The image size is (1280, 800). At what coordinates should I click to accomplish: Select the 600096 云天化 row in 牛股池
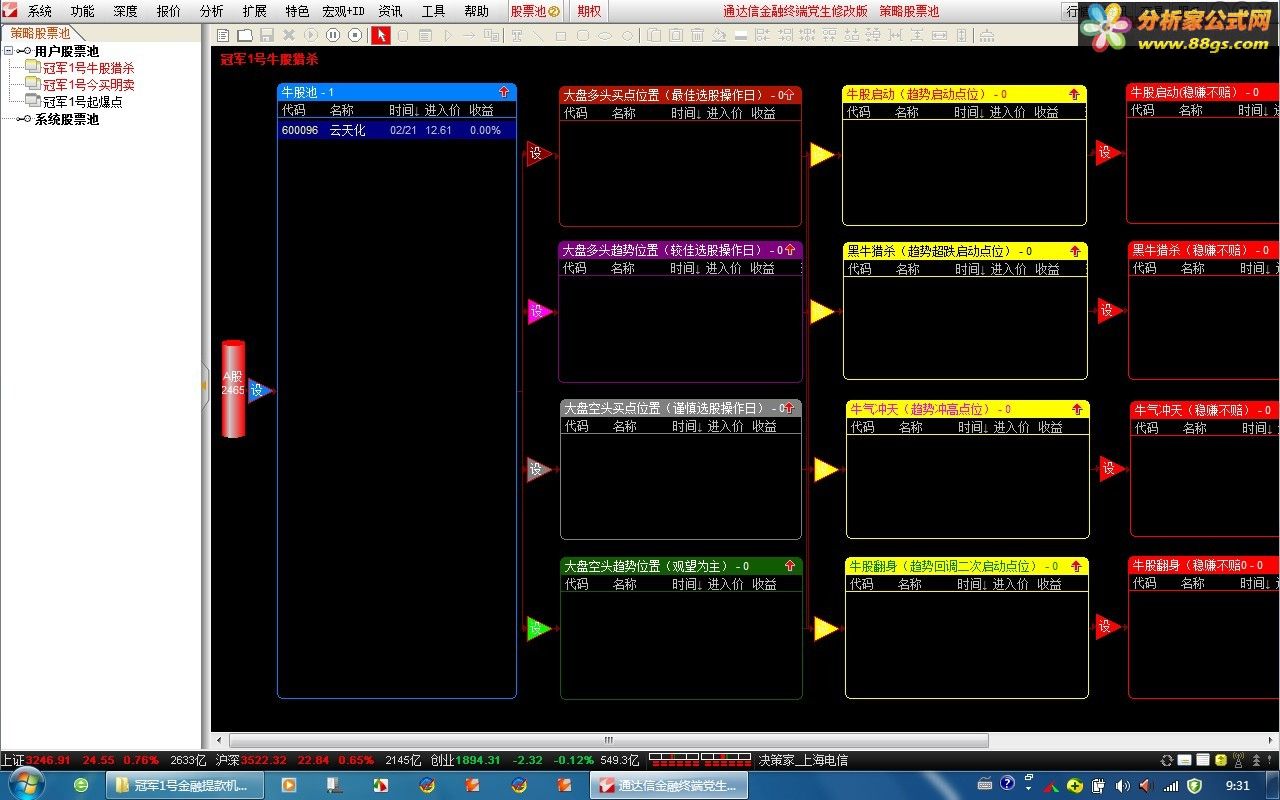coord(397,130)
